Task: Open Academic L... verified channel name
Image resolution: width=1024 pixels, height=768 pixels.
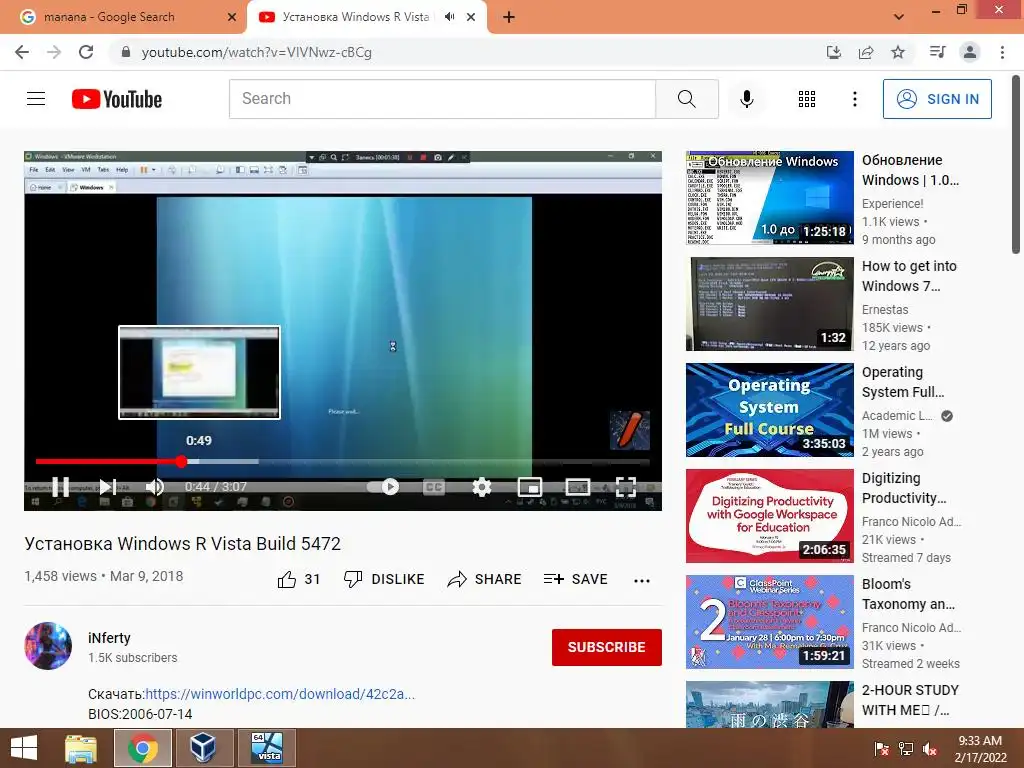Action: click(897, 415)
